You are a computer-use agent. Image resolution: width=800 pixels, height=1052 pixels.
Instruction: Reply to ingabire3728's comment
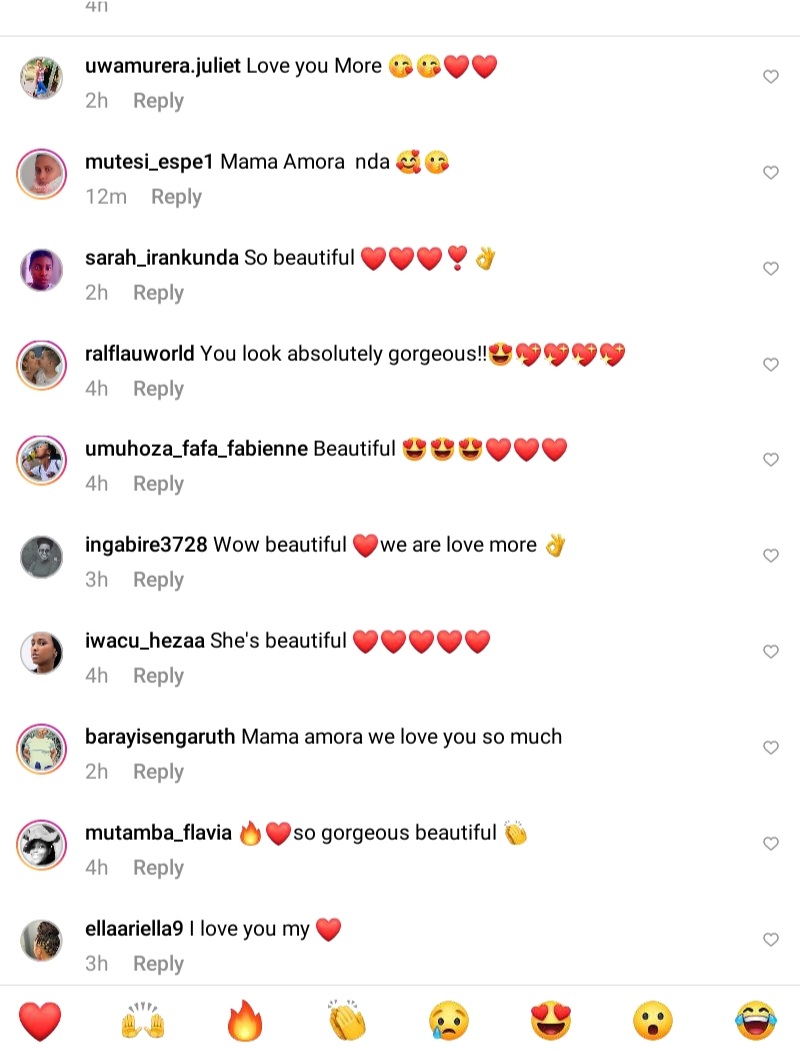158,580
